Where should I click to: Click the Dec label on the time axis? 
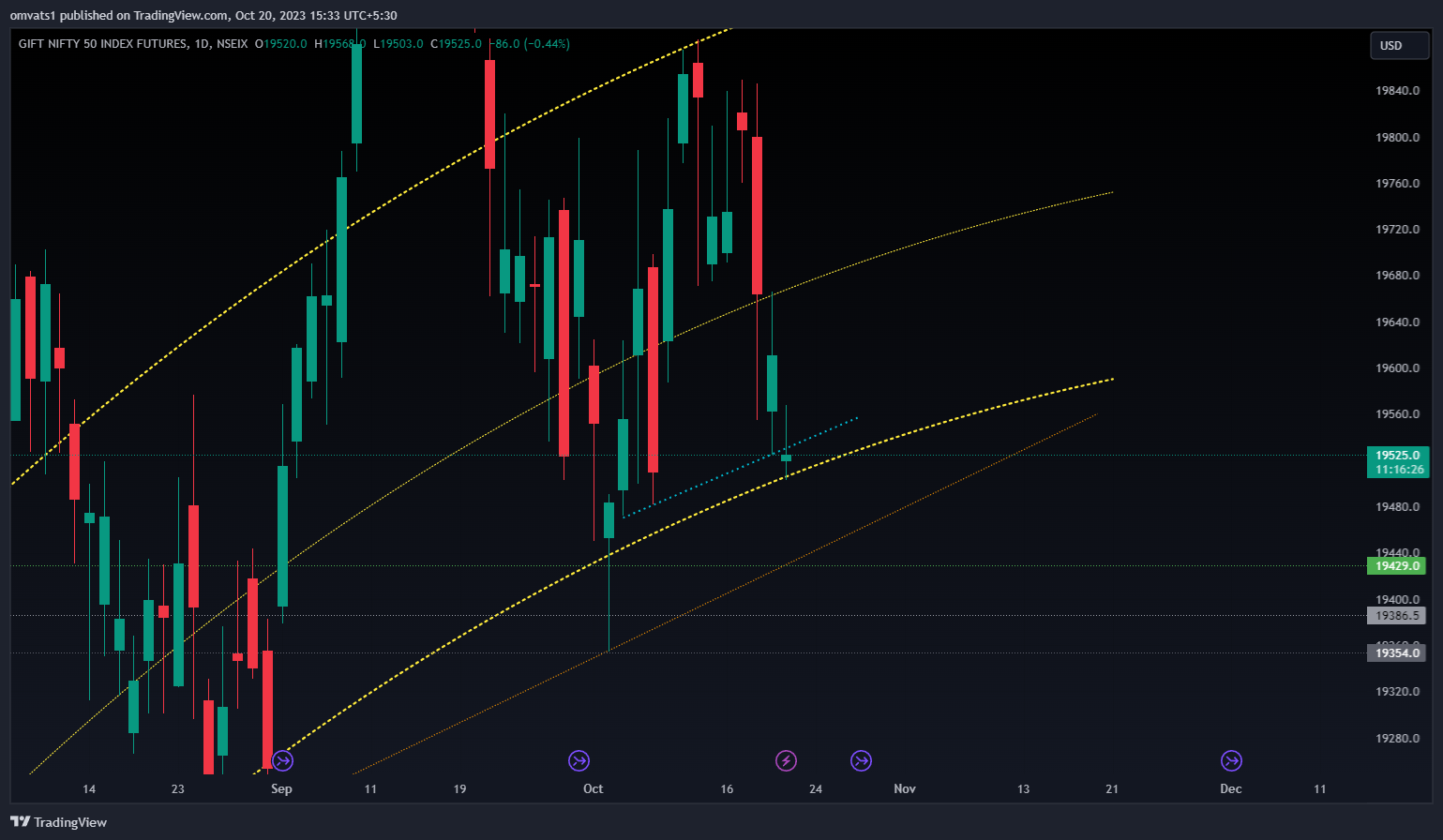click(1231, 789)
